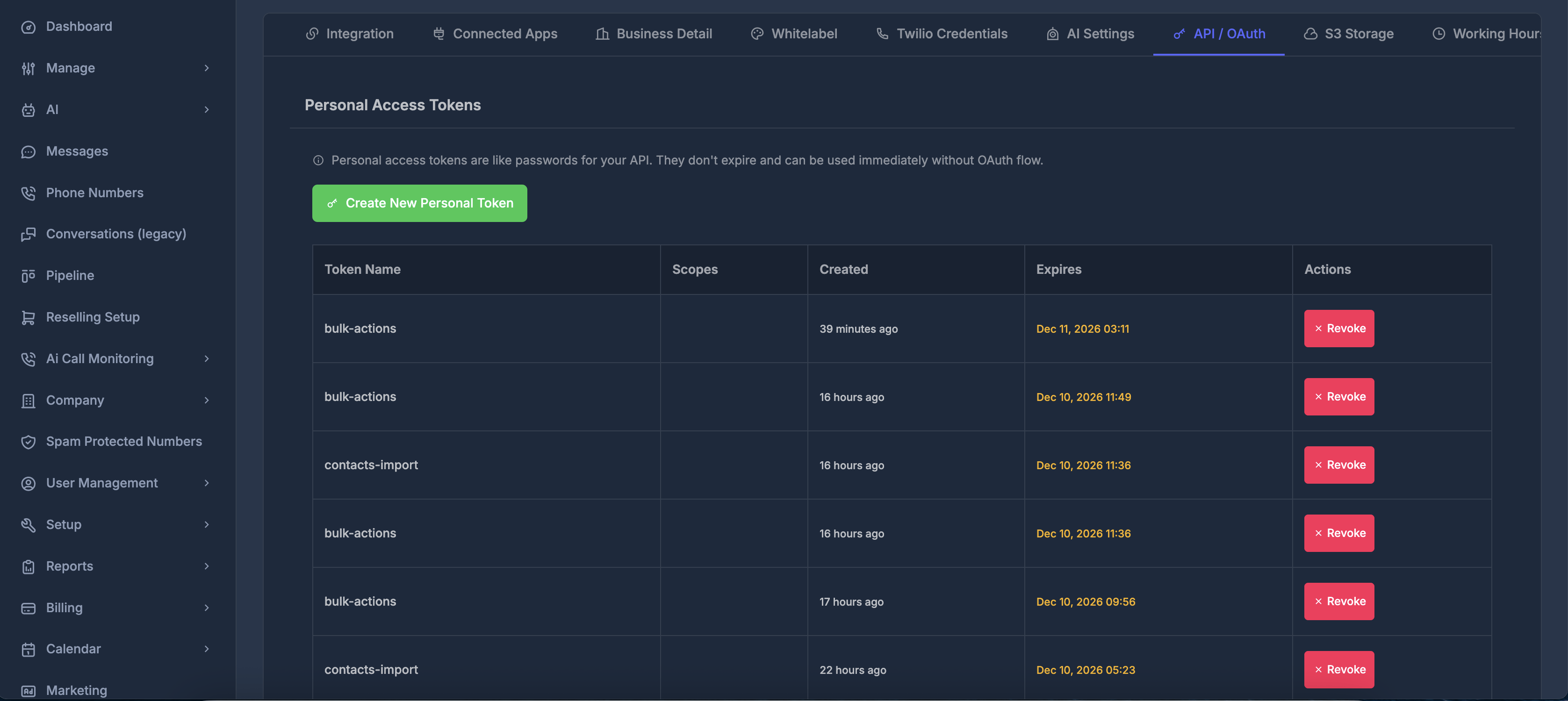The width and height of the screenshot is (1568, 701).
Task: Click the Personal Access Tokens heading
Action: 393,105
